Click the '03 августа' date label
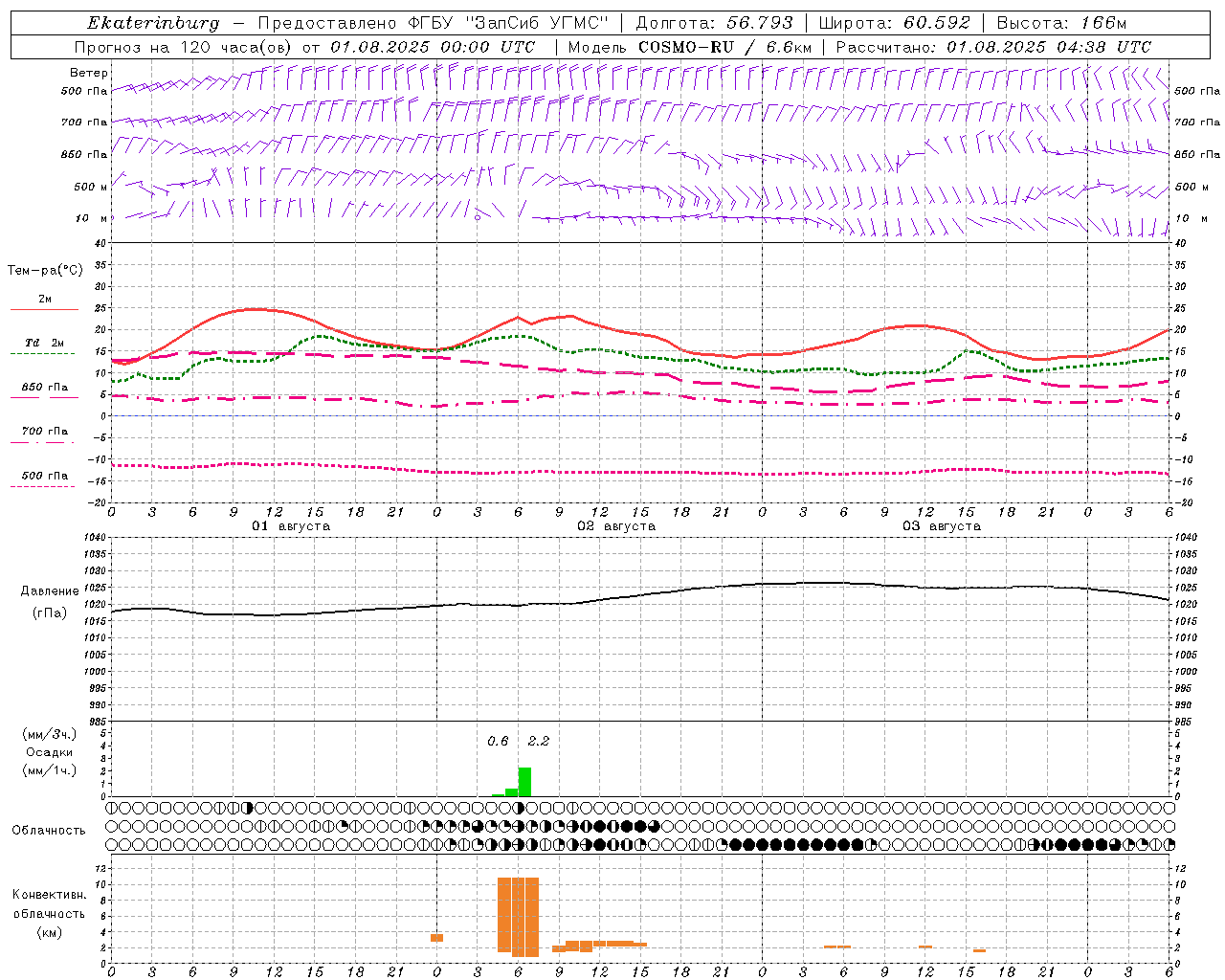 [x=942, y=526]
